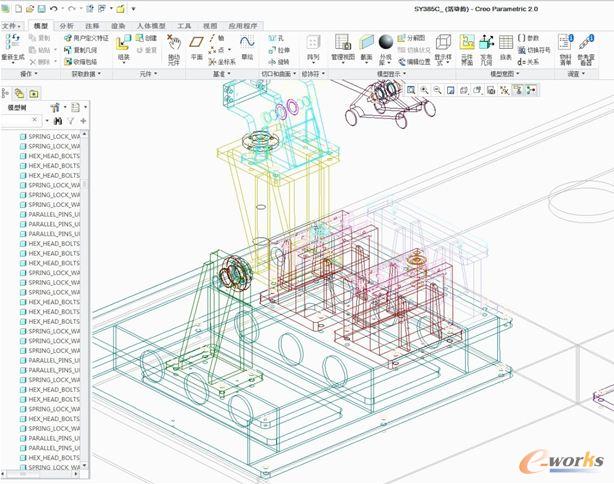
Task: Toggle the 分解图 exploded view
Action: tap(410, 38)
